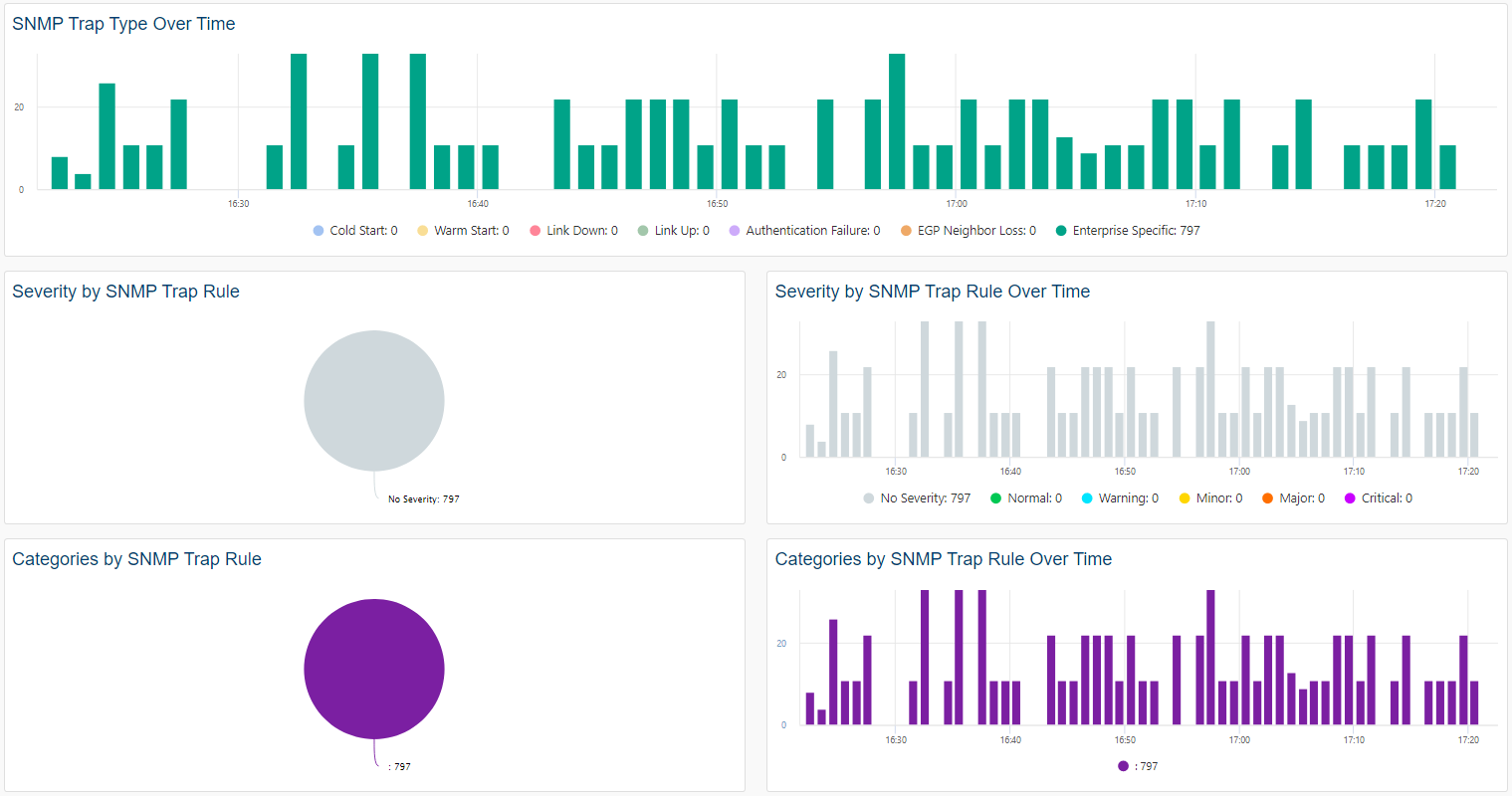Select the gray No Severity pie slice
This screenshot has height=796, width=1512.
pos(374,401)
